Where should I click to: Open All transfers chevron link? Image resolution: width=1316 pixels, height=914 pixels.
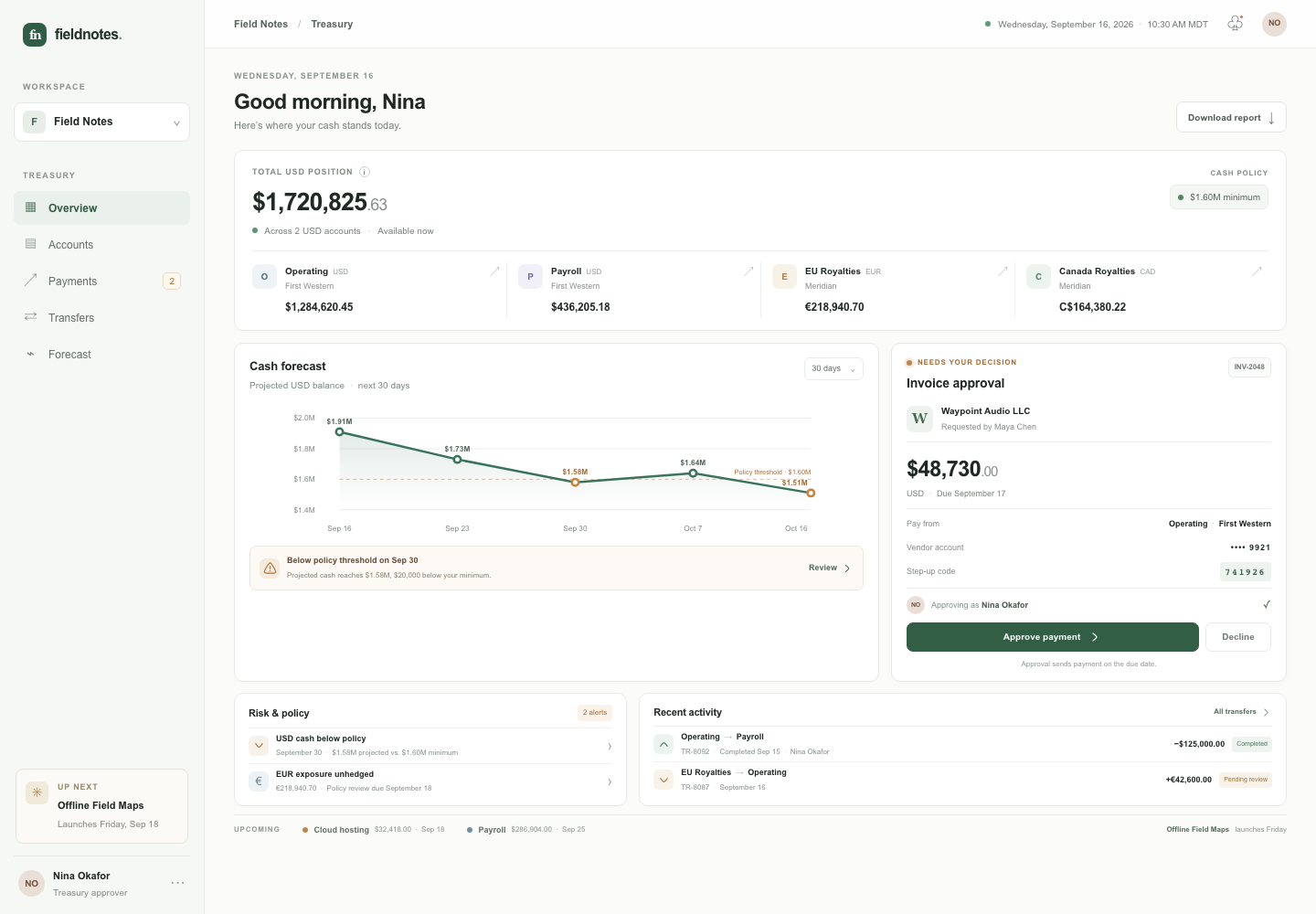click(x=1241, y=712)
